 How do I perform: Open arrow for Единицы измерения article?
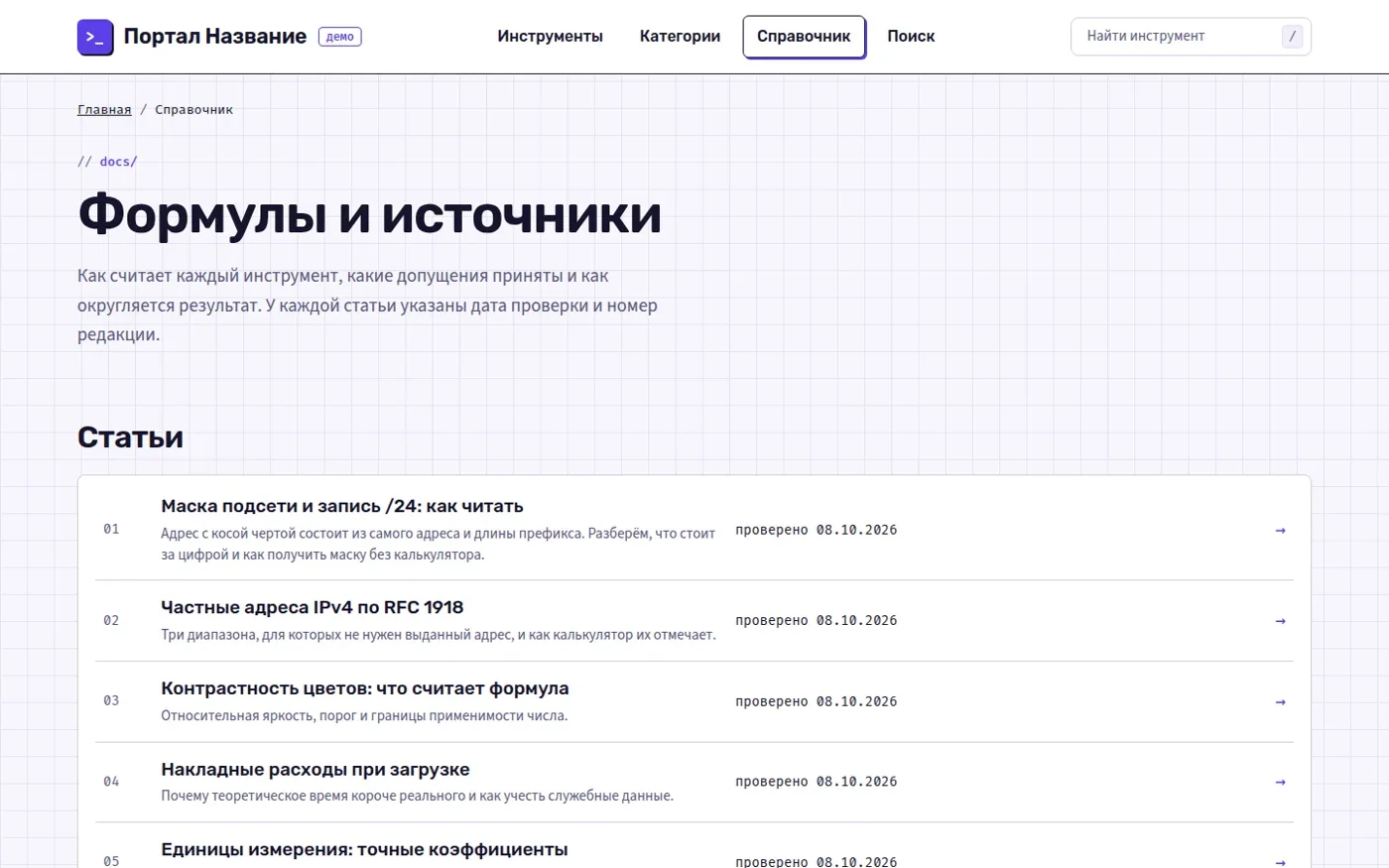click(x=1280, y=861)
